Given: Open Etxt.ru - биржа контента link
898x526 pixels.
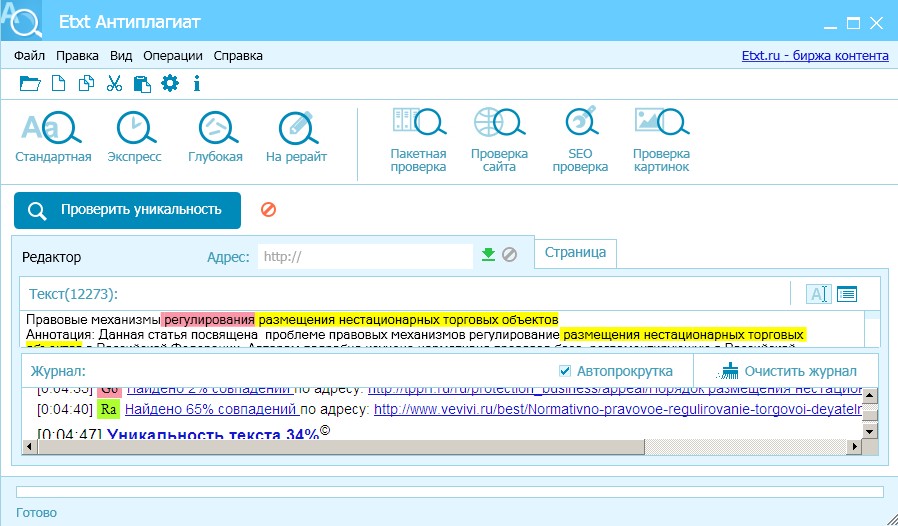Looking at the screenshot, I should click(x=816, y=56).
